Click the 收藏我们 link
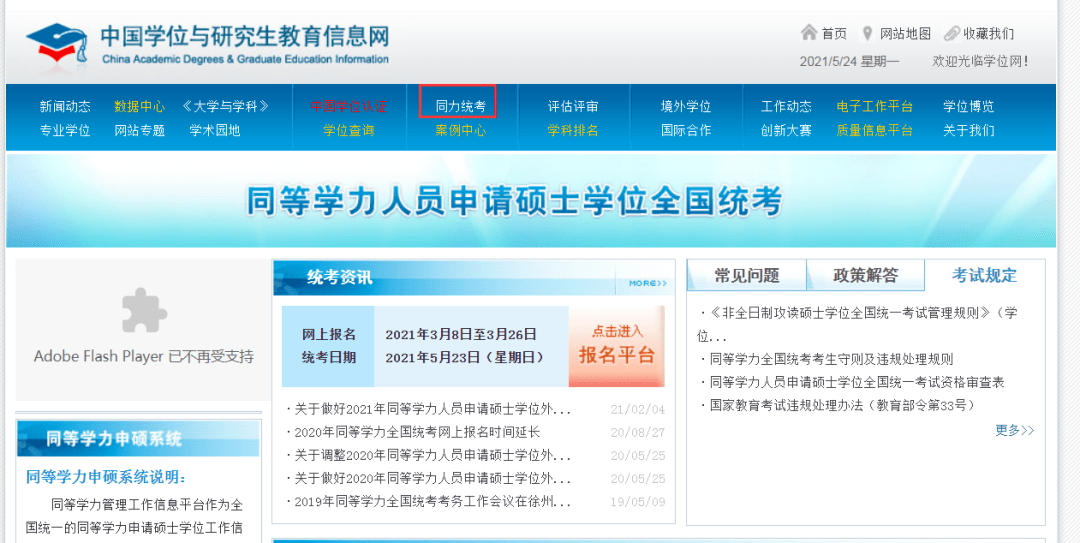The image size is (1080, 543). [988, 34]
